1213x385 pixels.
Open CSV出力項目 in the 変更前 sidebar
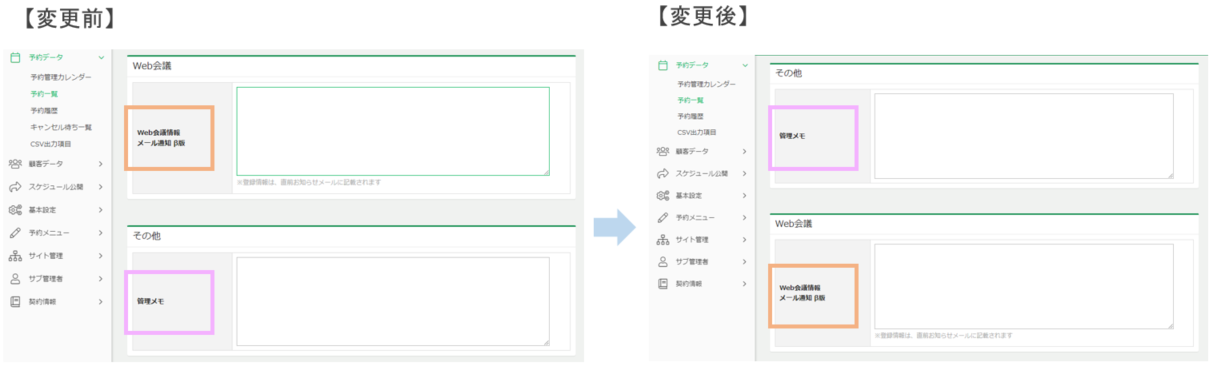pyautogui.click(x=51, y=144)
